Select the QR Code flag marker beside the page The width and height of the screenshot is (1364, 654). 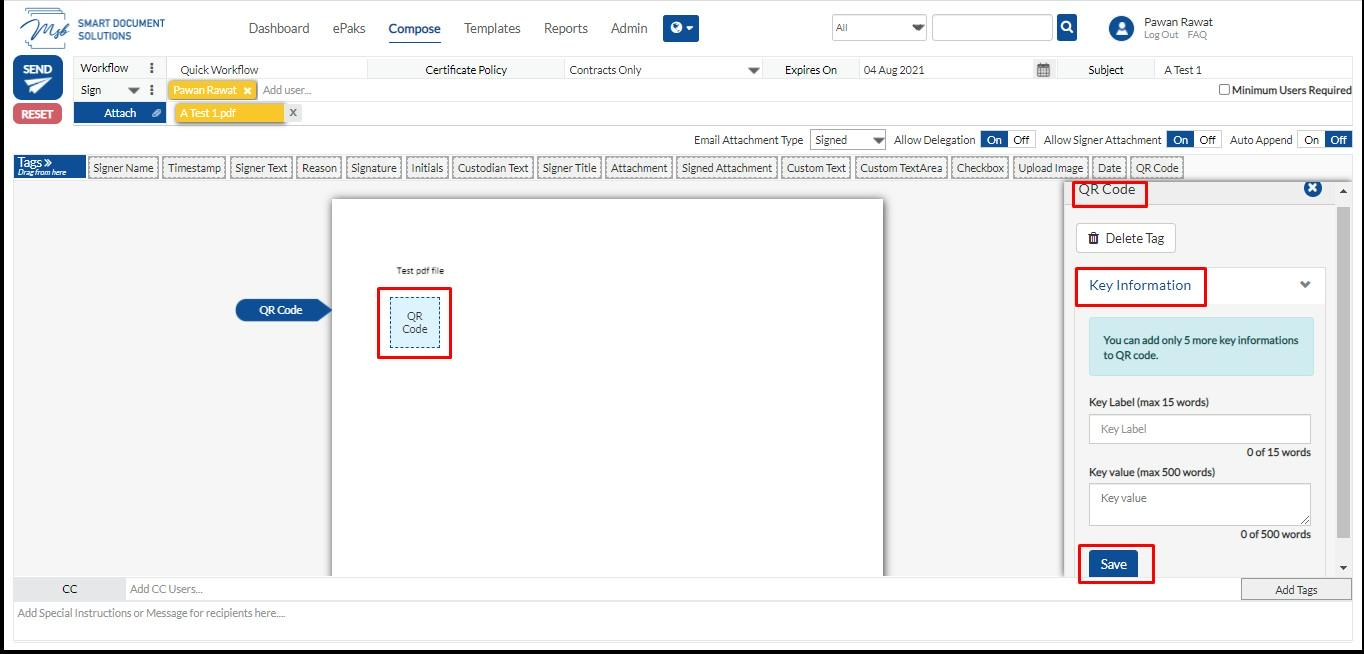[283, 310]
